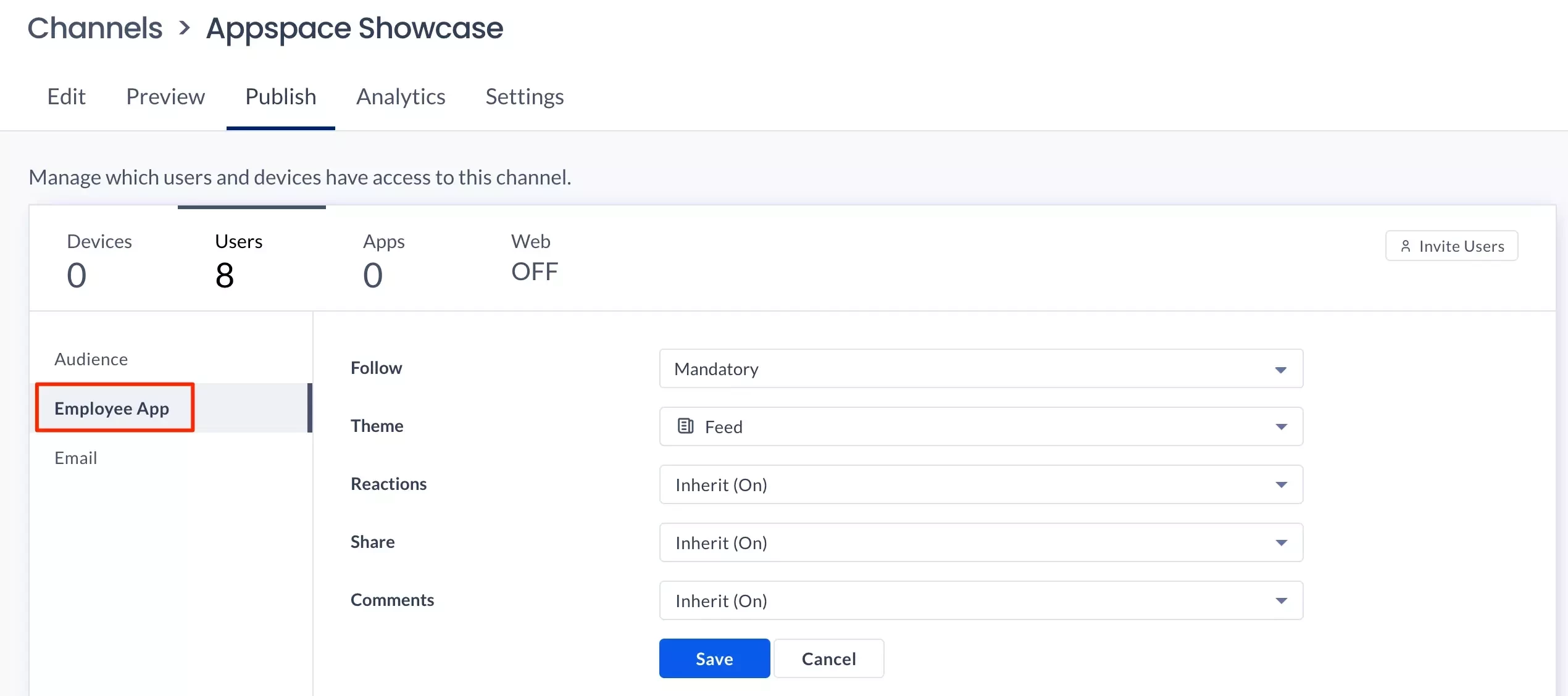1568x696 pixels.
Task: Switch to the Edit tab
Action: coord(66,97)
